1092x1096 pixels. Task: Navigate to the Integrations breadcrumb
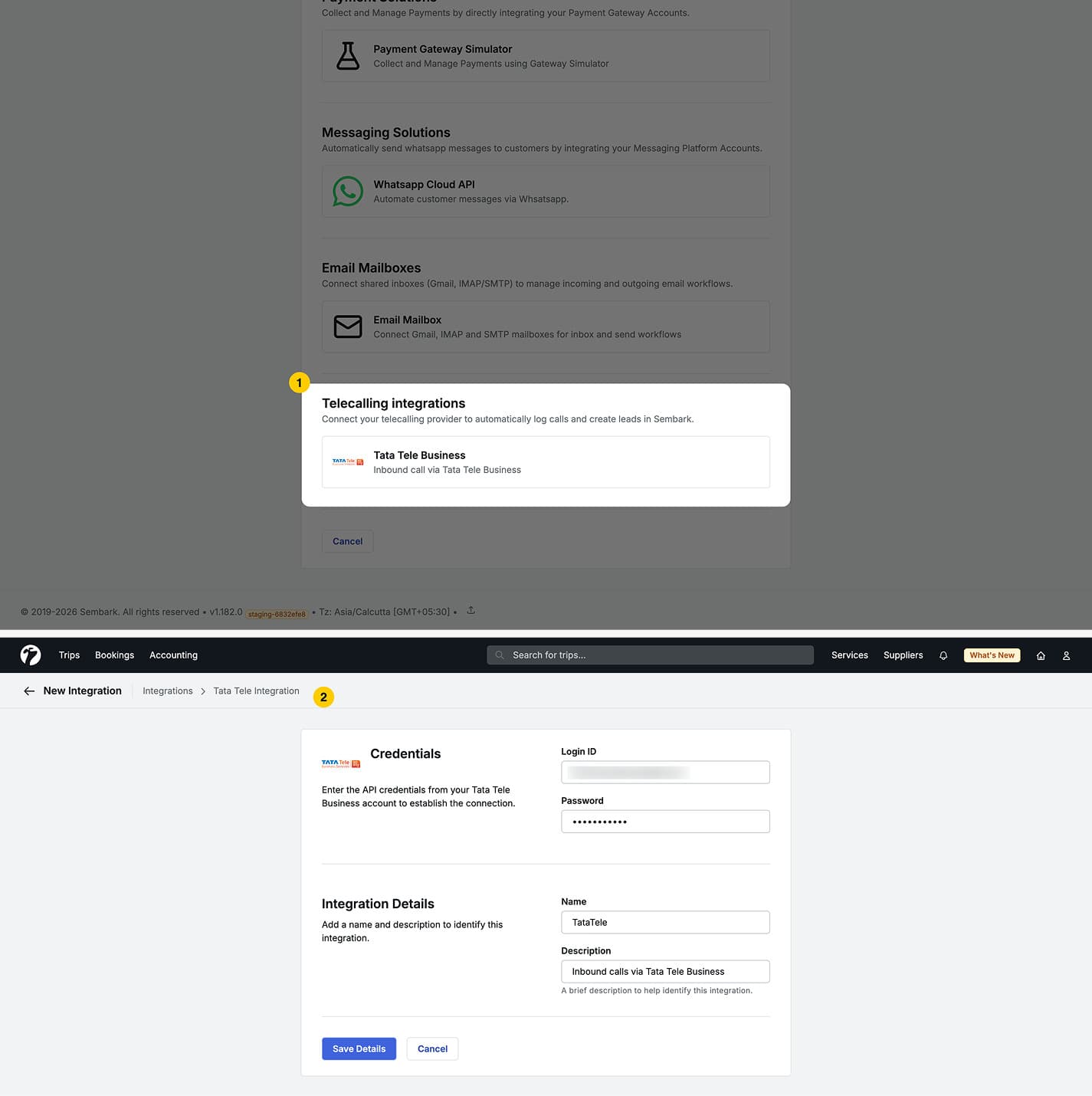pos(168,691)
